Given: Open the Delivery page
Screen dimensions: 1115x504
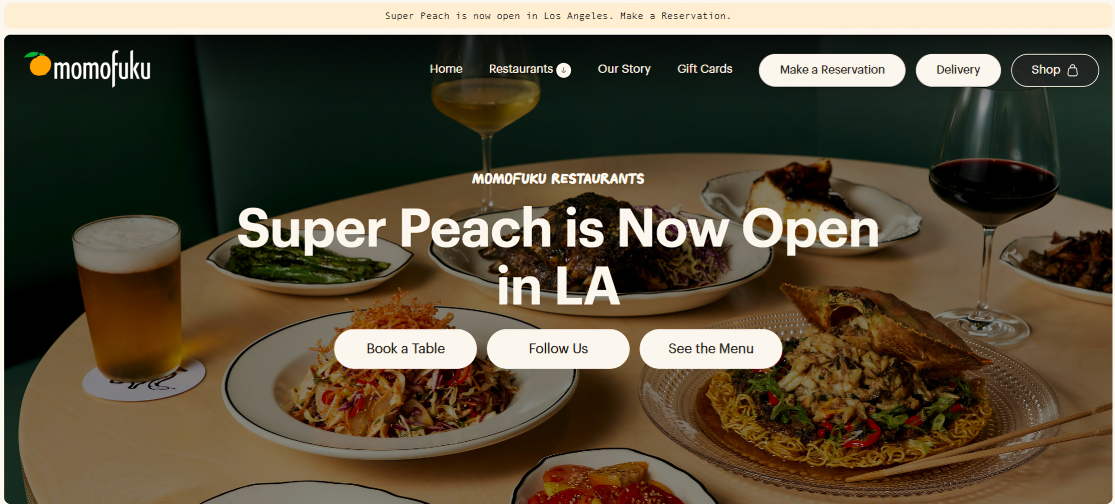Looking at the screenshot, I should [958, 70].
